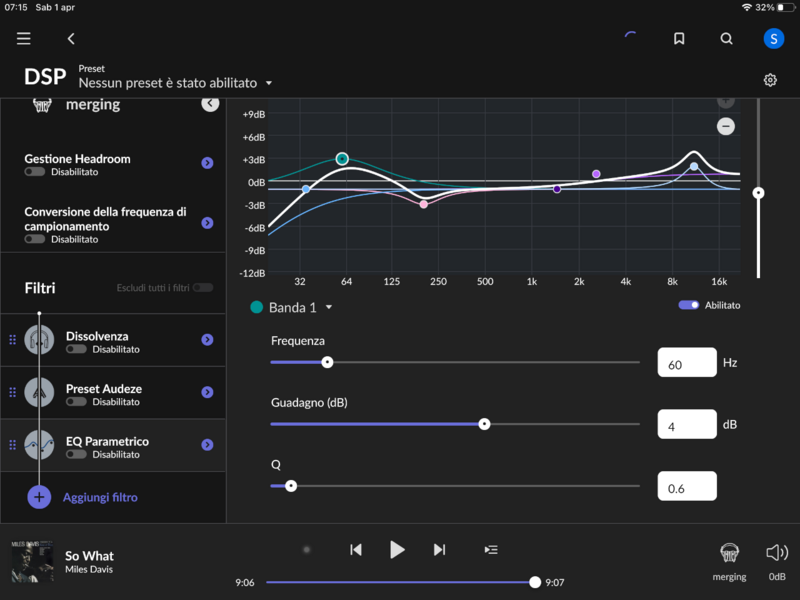
Task: Open the bookmark icon in header
Action: pos(679,39)
